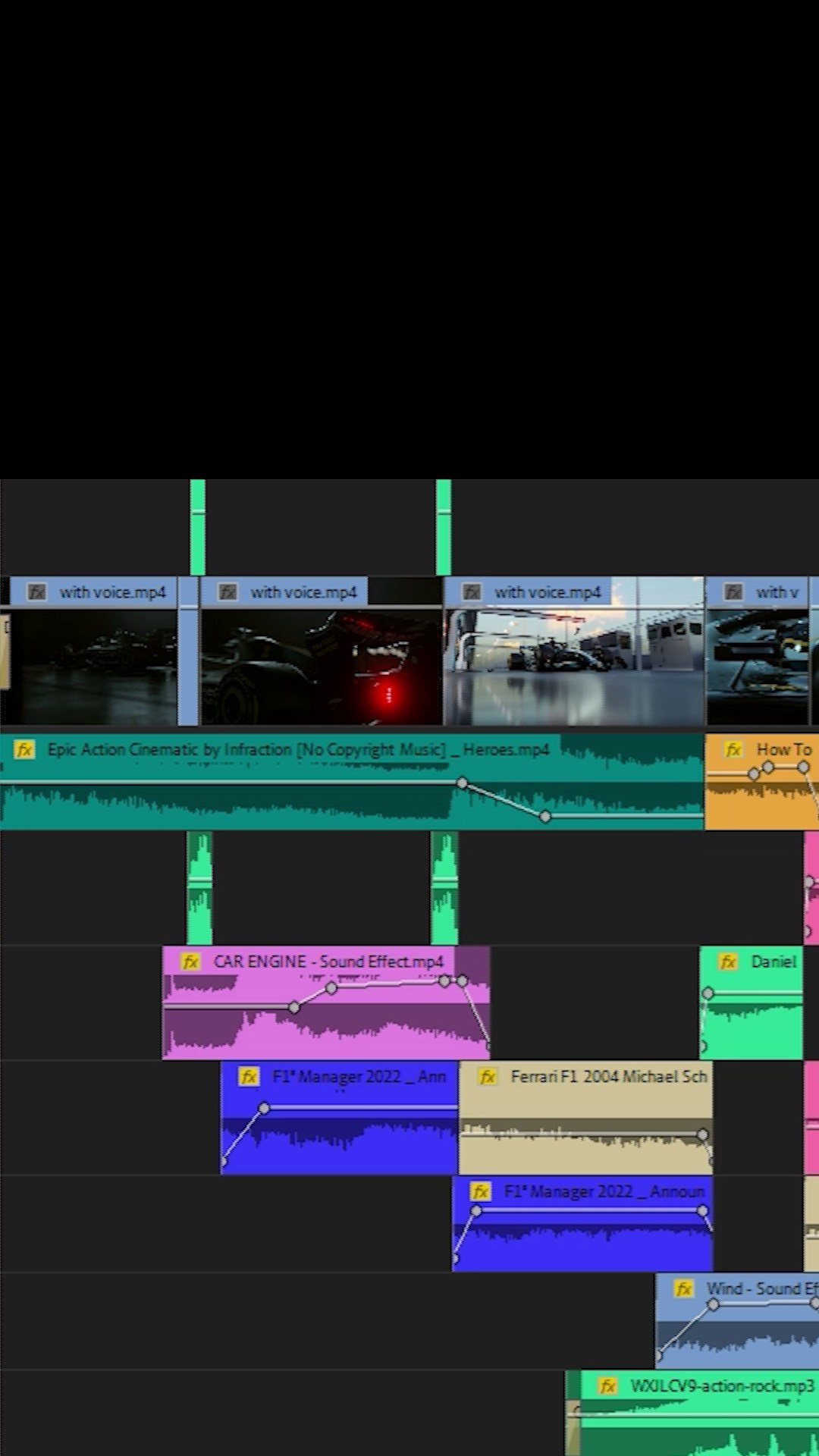
Task: Select the keyframe near the end of Ferrari clip
Action: click(703, 1134)
